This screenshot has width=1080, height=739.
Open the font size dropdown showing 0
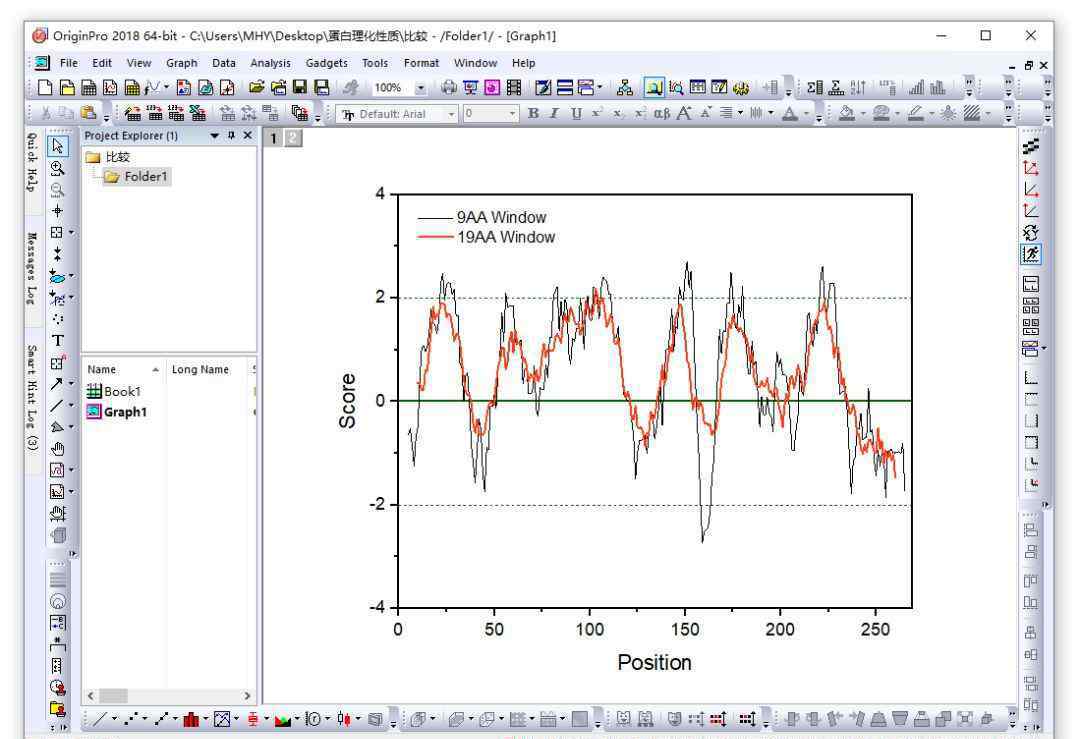point(512,114)
